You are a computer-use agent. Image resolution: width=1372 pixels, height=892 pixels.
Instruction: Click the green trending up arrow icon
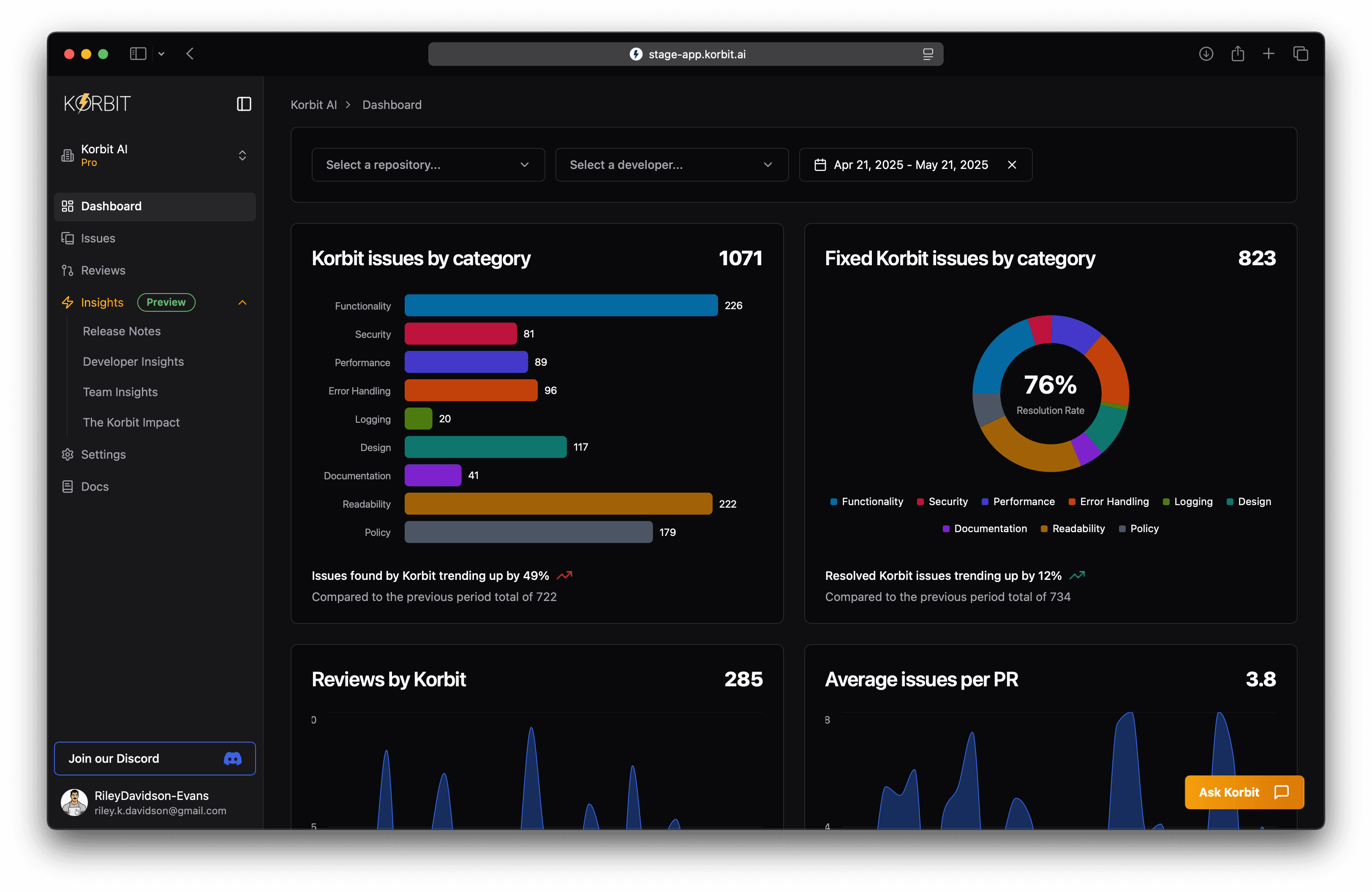(x=1078, y=576)
